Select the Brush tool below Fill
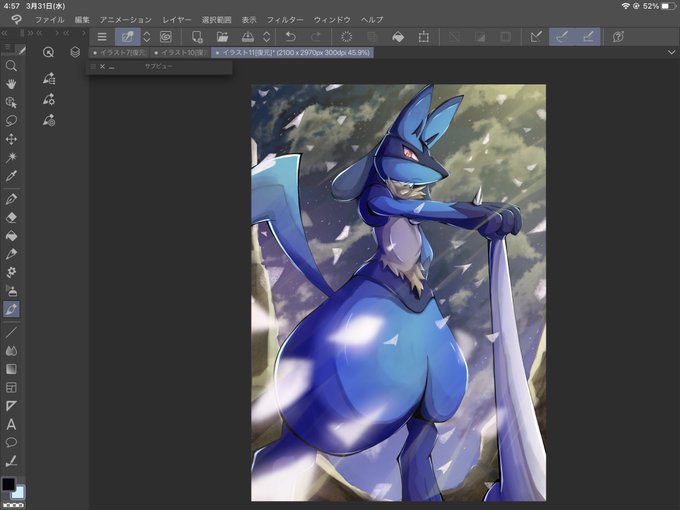This screenshot has height=510, width=680. click(x=11, y=254)
